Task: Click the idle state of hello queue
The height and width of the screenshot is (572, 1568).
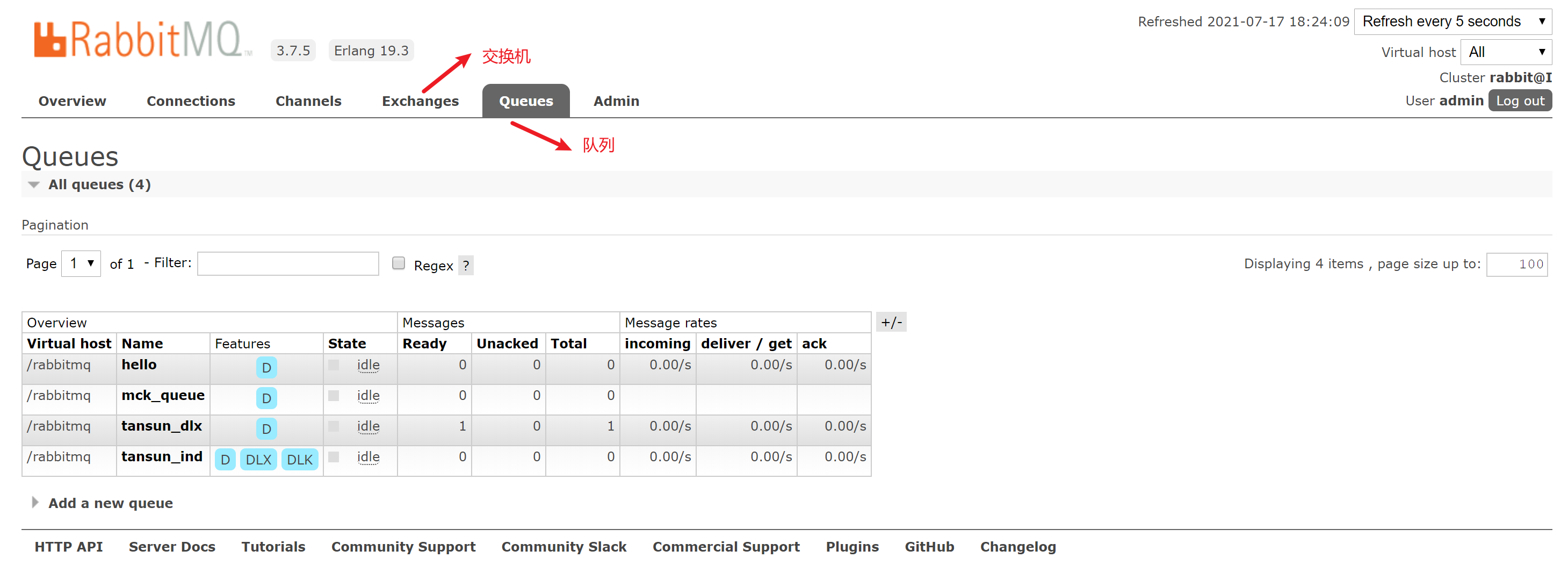Action: tap(368, 365)
